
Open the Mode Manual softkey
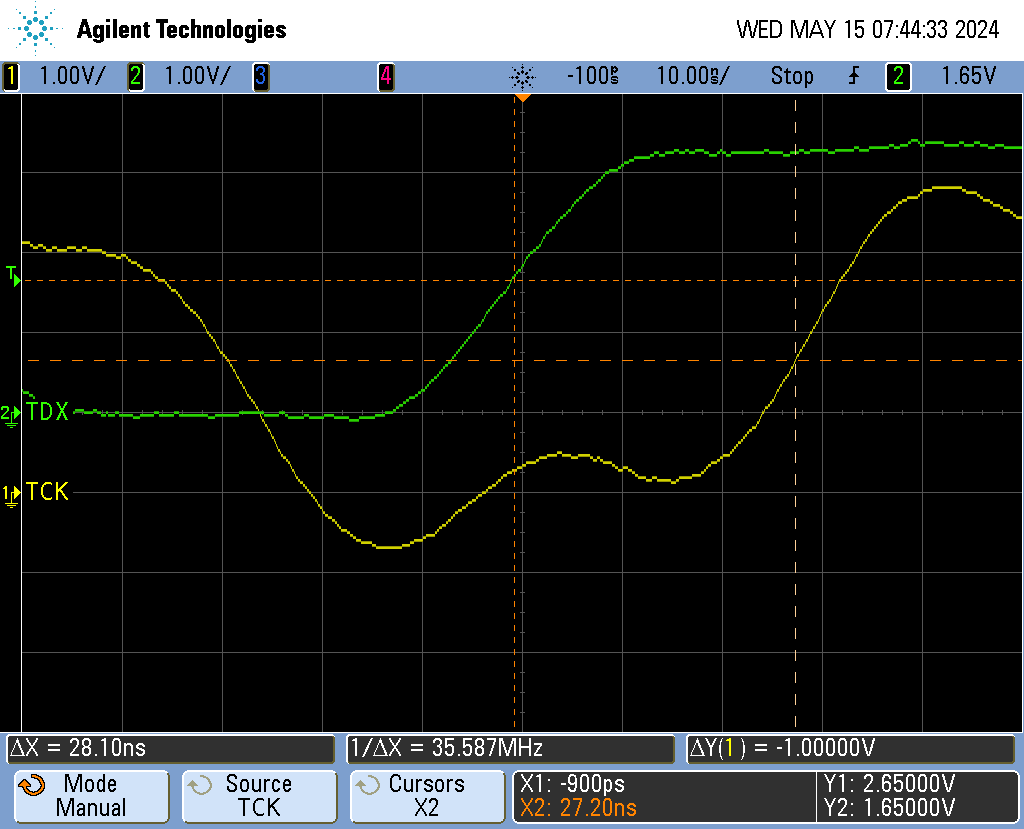pos(90,796)
